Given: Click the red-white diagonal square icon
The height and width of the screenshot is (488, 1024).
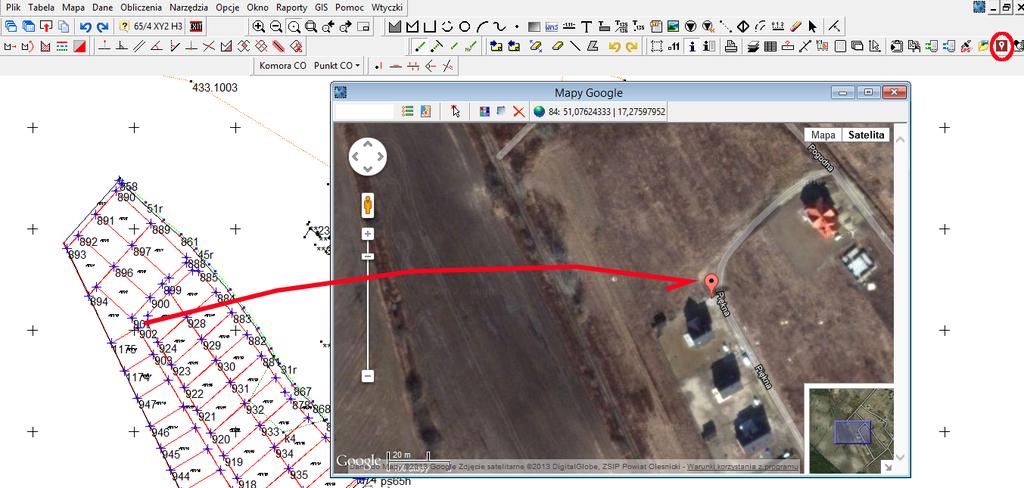Looking at the screenshot, I should click(x=80, y=46).
